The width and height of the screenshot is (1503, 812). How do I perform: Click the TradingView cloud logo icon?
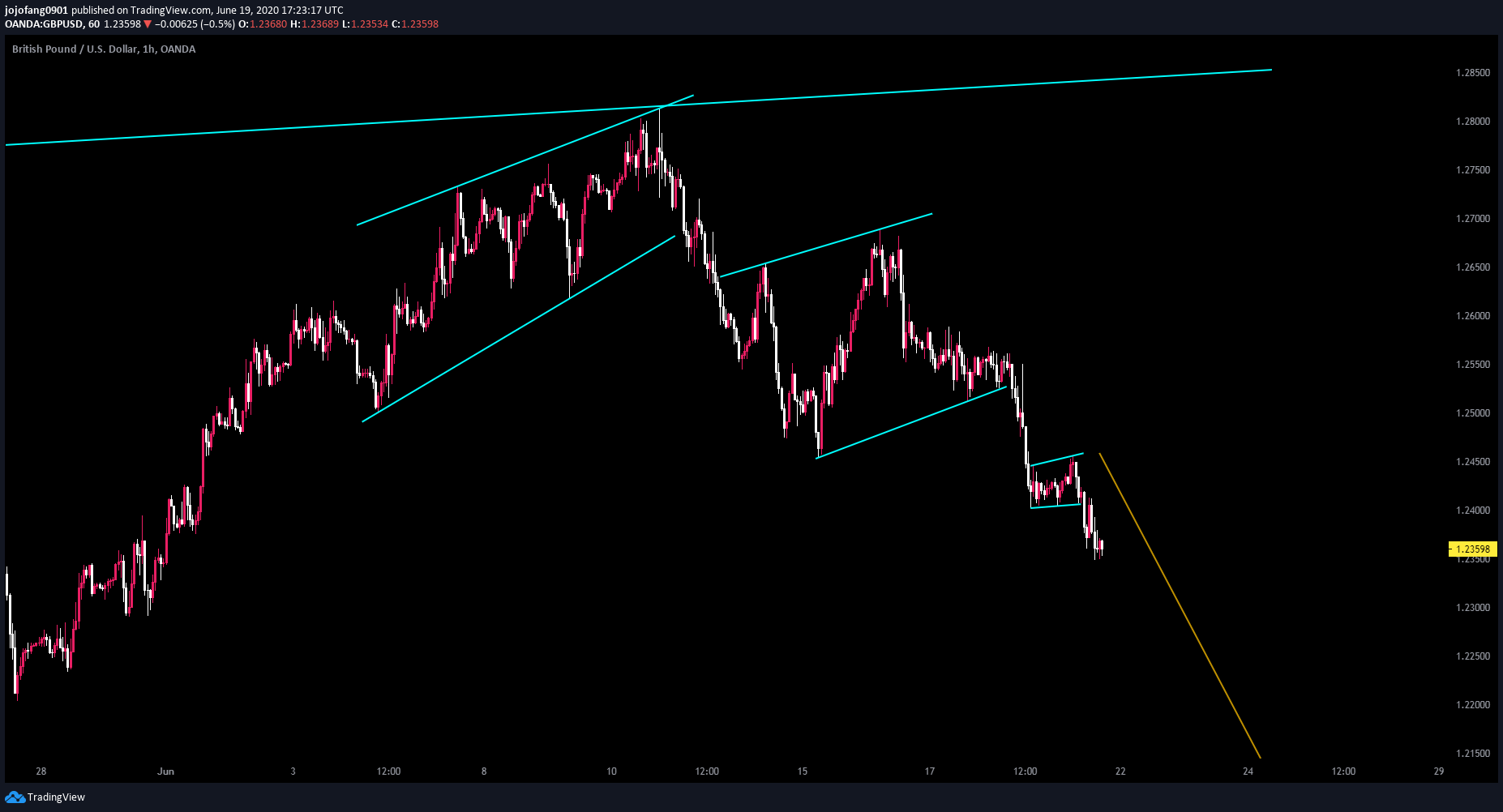pyautogui.click(x=15, y=797)
